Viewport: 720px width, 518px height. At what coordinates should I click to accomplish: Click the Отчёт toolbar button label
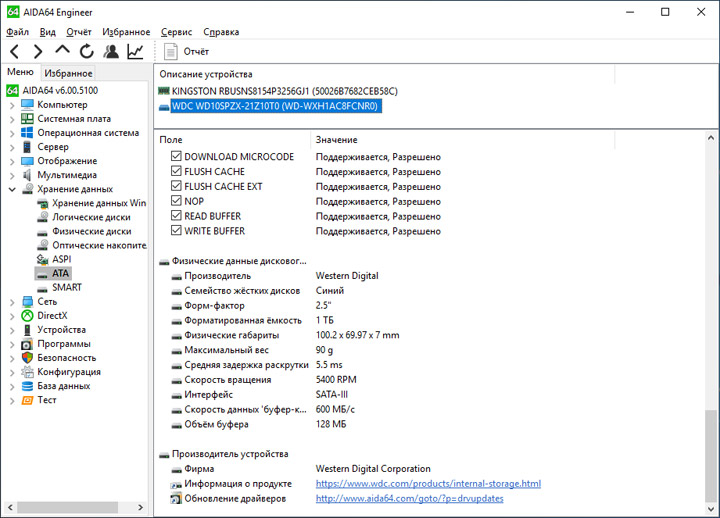(196, 51)
